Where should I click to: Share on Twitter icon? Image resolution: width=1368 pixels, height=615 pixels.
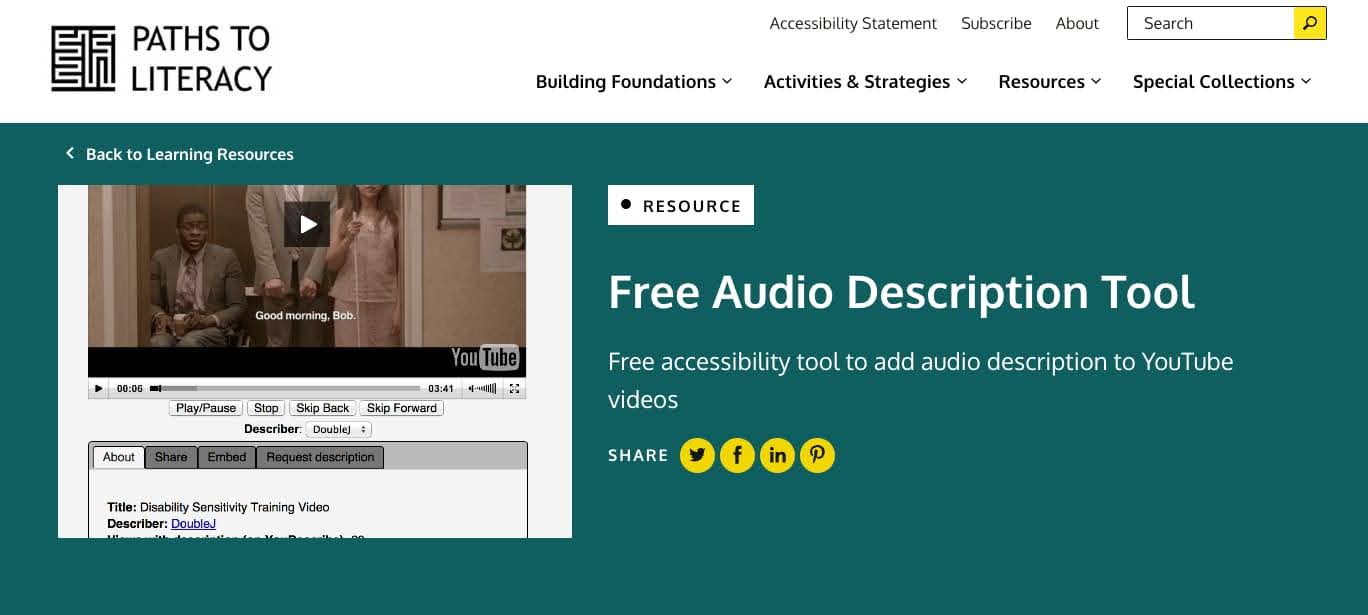(697, 455)
